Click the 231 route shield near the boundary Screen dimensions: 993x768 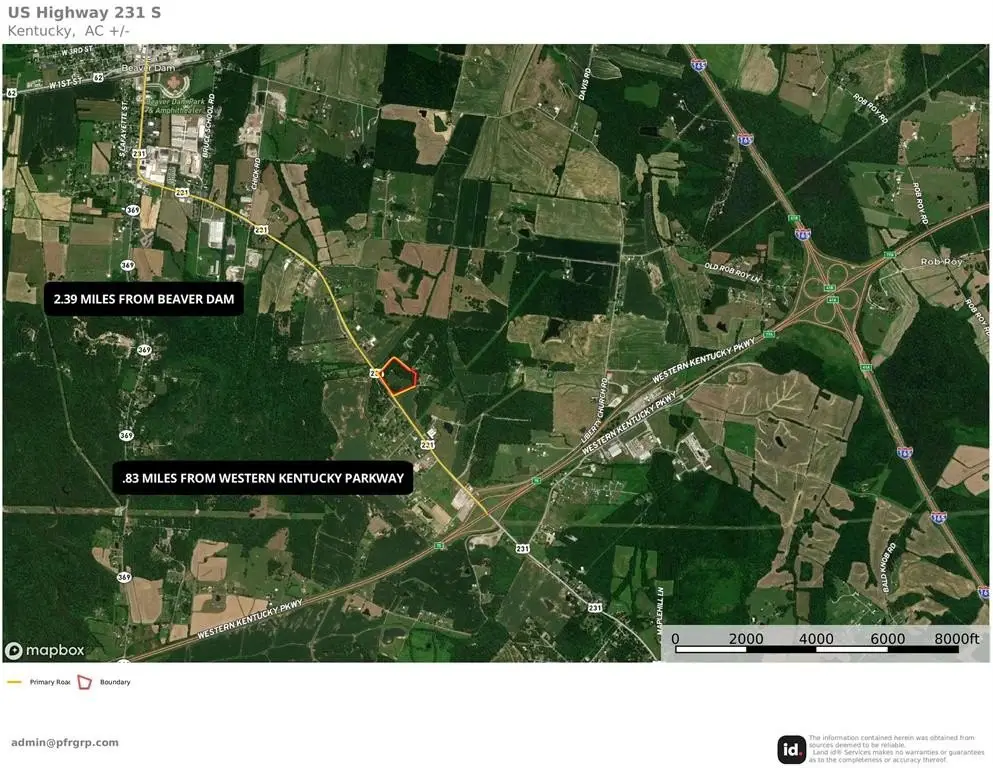[377, 372]
